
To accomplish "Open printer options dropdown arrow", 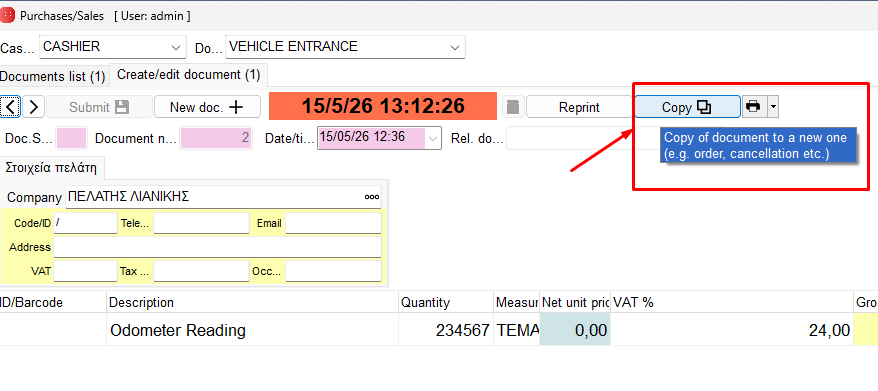I will [x=773, y=106].
